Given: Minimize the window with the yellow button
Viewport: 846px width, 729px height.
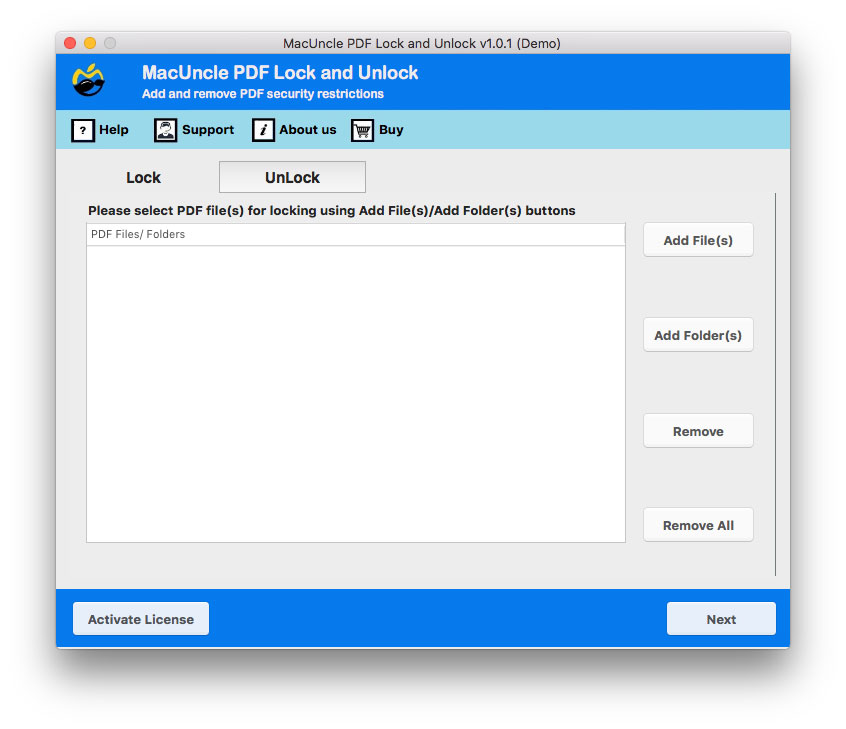Looking at the screenshot, I should click(89, 43).
